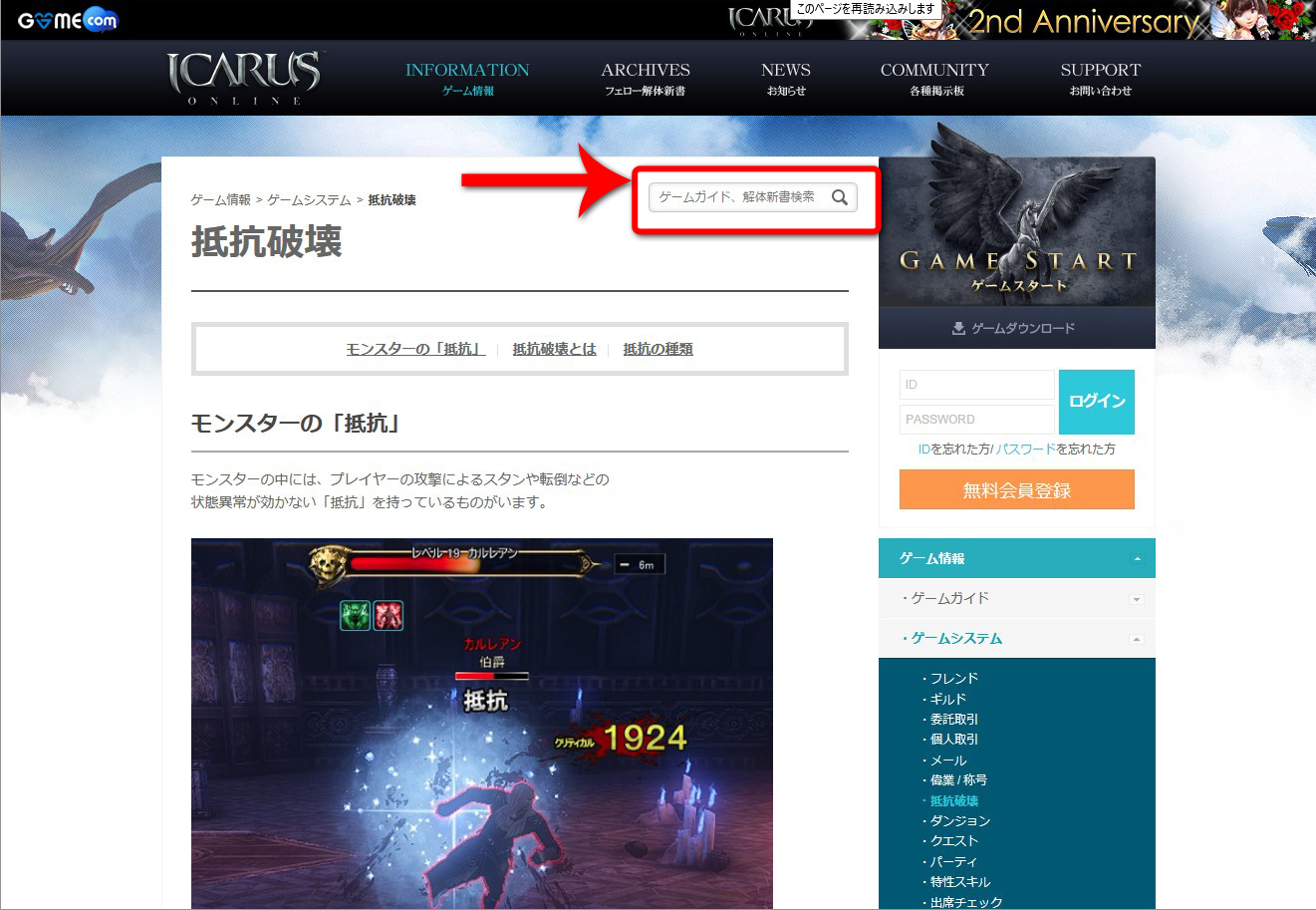Image resolution: width=1316 pixels, height=910 pixels.
Task: Click the 抵抗 gameplay screenshot image
Action: (x=482, y=724)
